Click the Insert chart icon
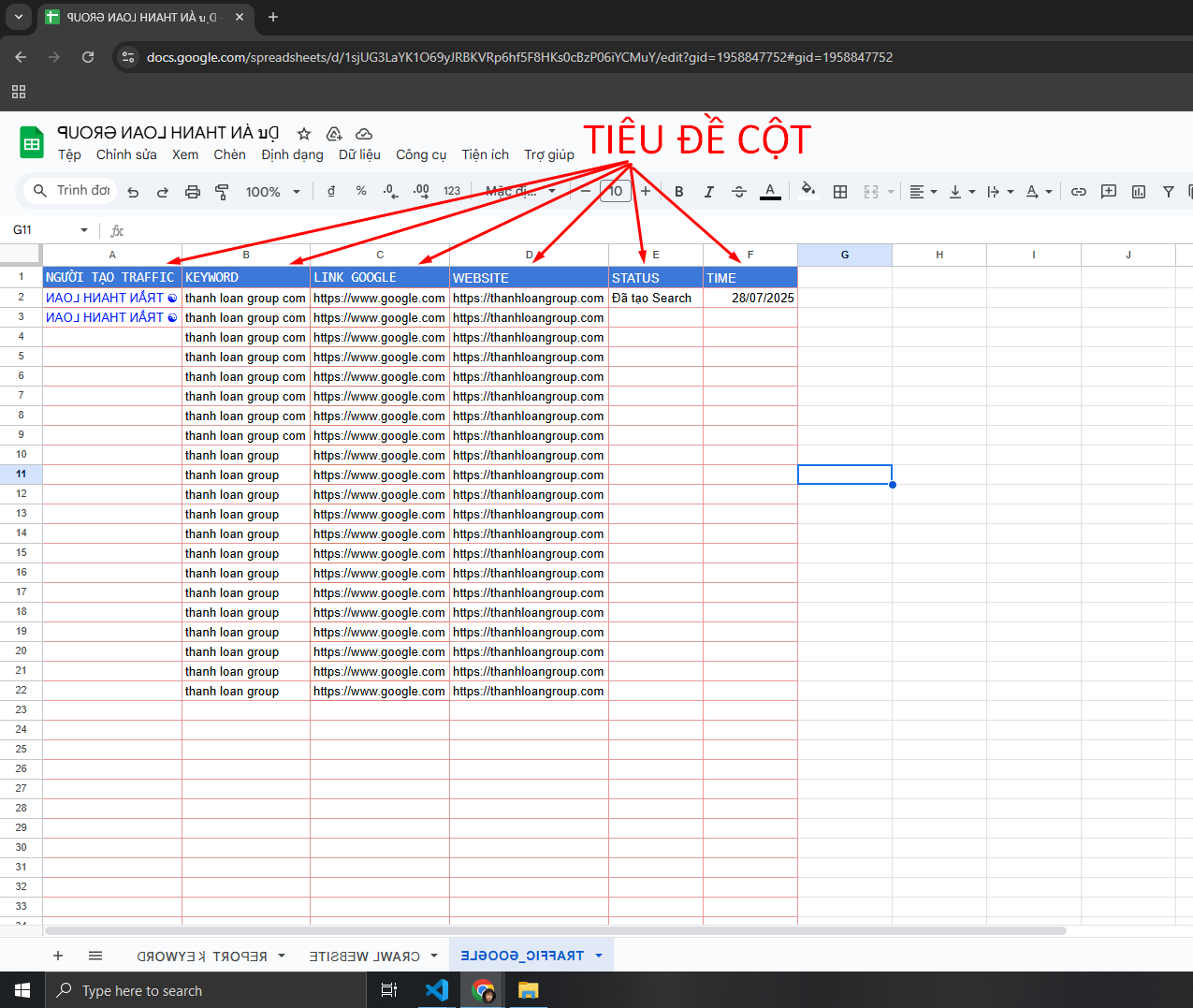1193x1008 pixels. [x=1139, y=192]
